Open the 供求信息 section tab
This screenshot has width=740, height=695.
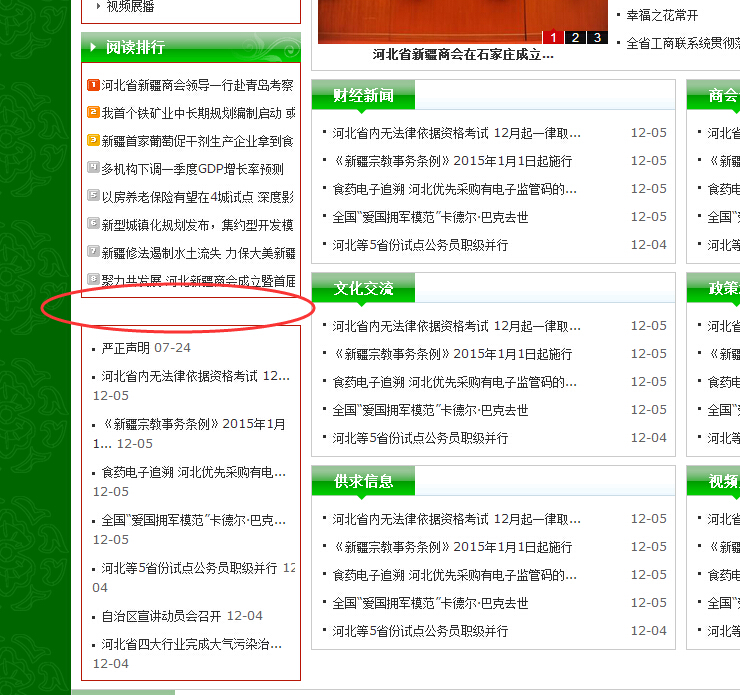point(363,482)
